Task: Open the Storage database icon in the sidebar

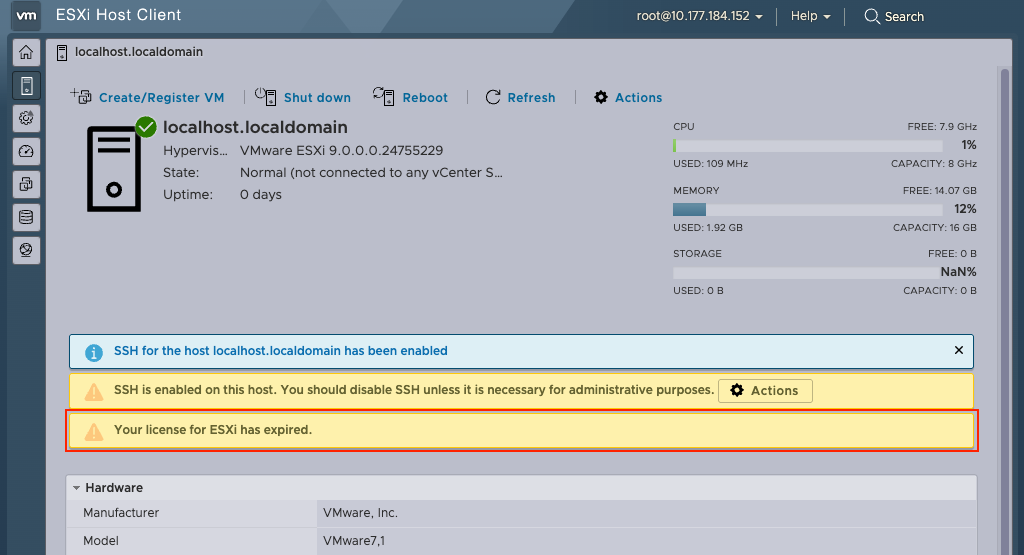Action: tap(26, 217)
